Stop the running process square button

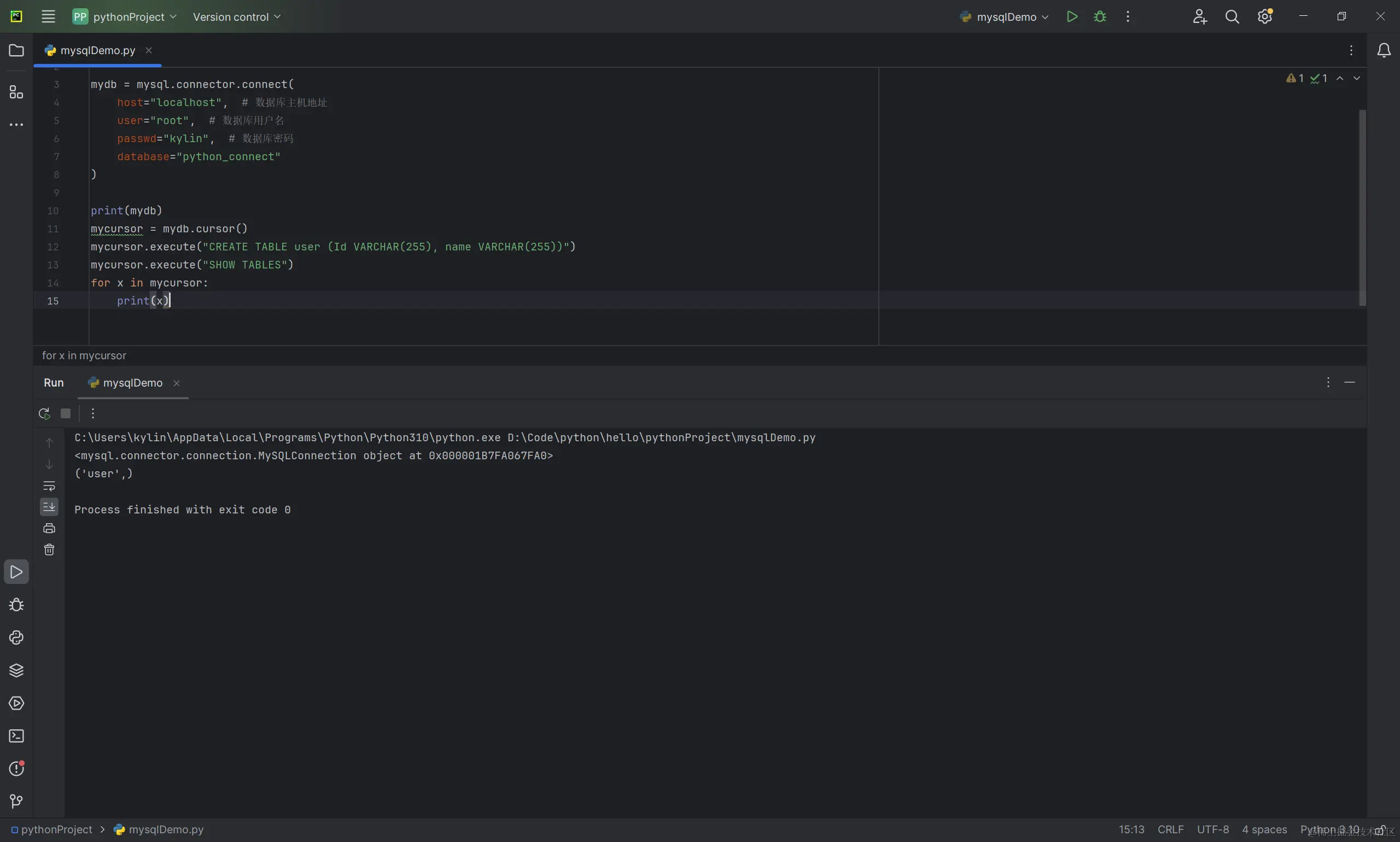(x=66, y=413)
